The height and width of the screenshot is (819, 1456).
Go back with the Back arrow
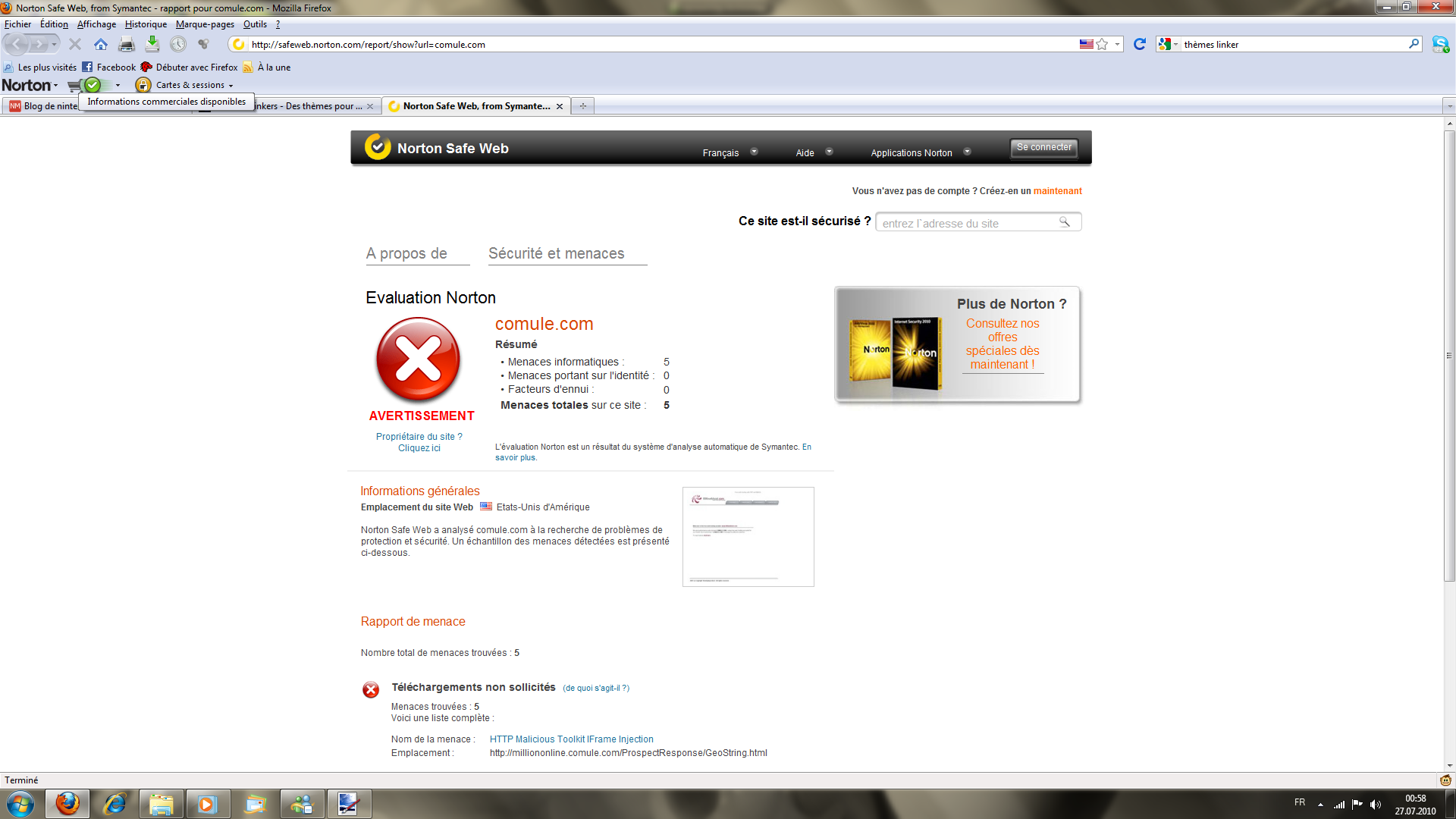coord(17,45)
